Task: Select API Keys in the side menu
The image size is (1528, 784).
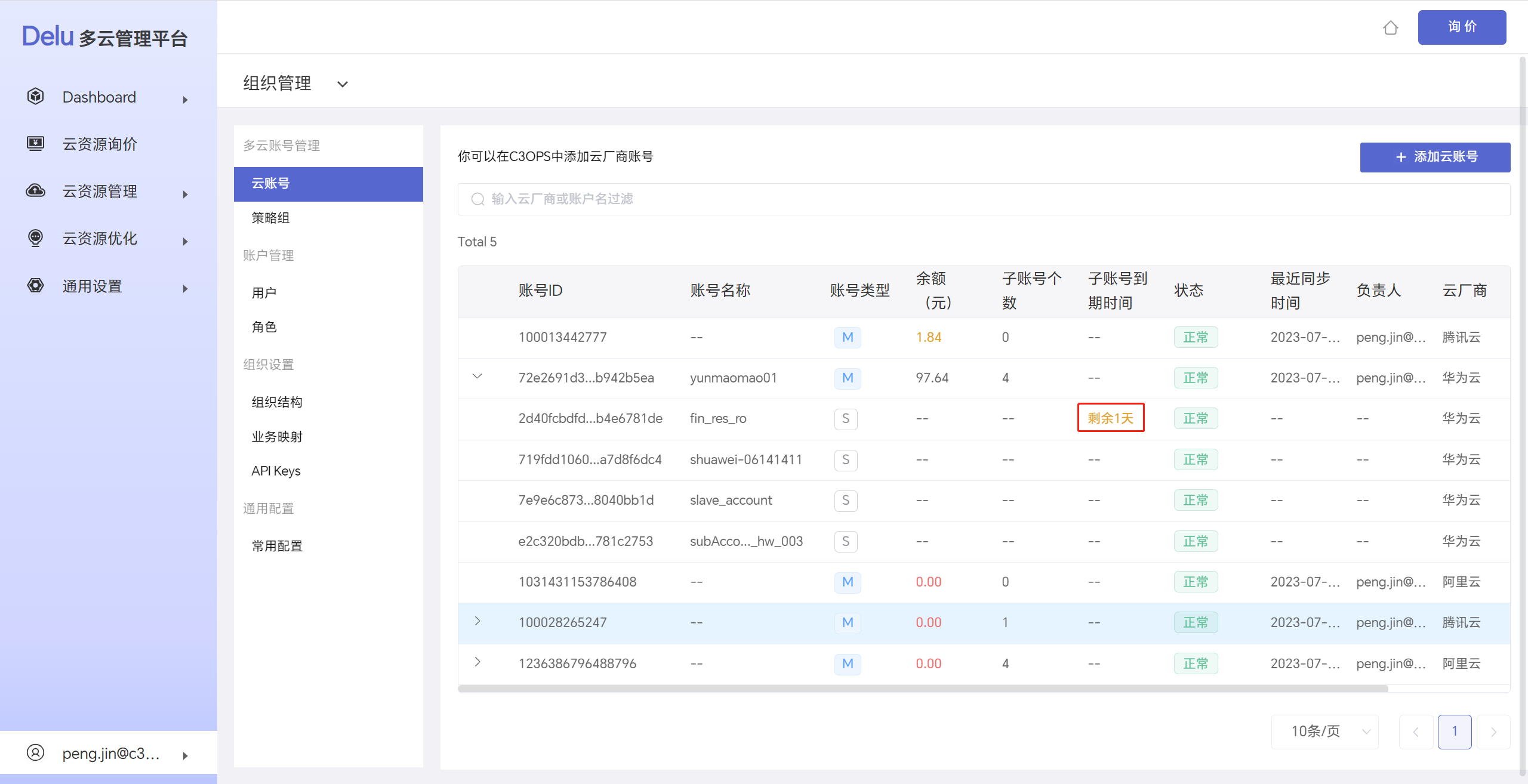Action: [x=276, y=471]
